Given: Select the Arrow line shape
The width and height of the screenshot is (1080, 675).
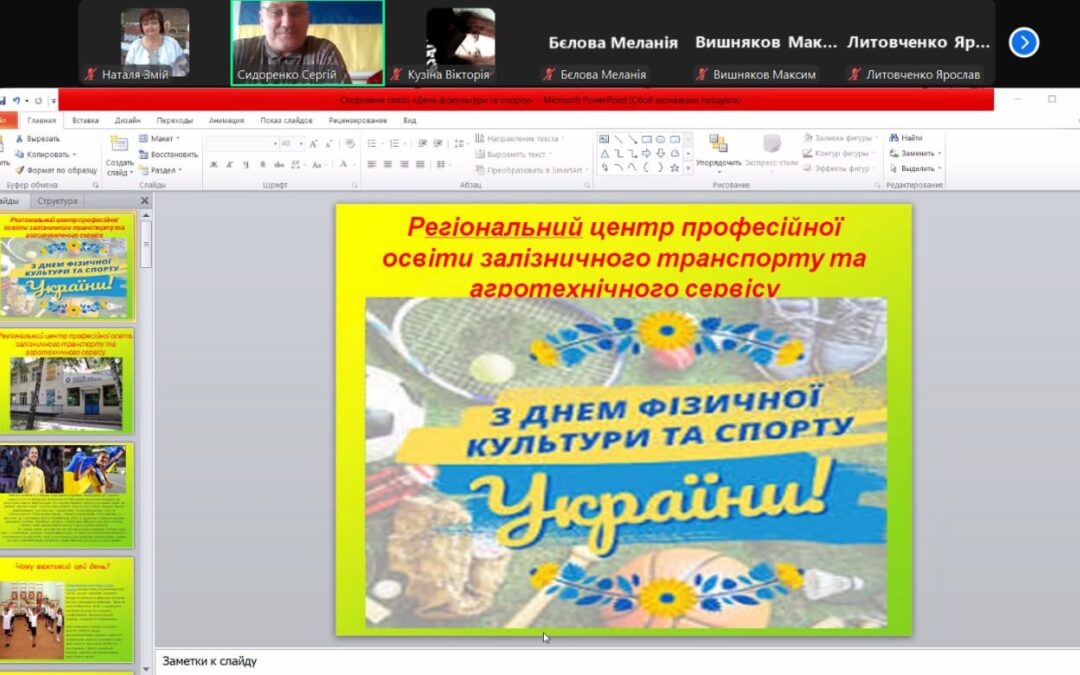Looking at the screenshot, I should (x=632, y=139).
